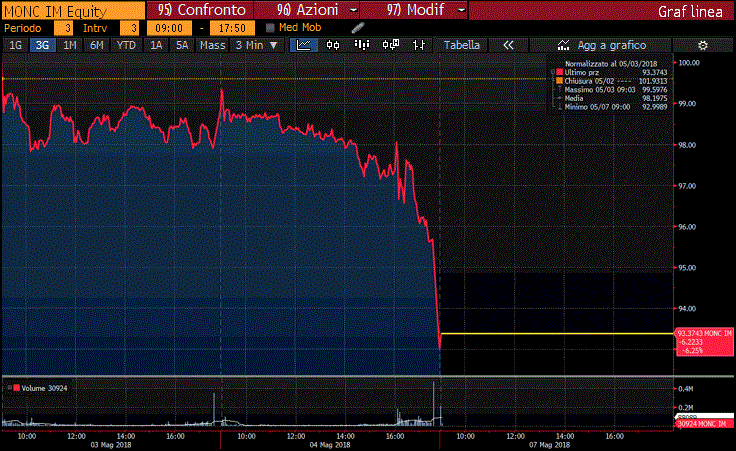Select the line chart type icon
The image size is (736, 451).
point(304,45)
